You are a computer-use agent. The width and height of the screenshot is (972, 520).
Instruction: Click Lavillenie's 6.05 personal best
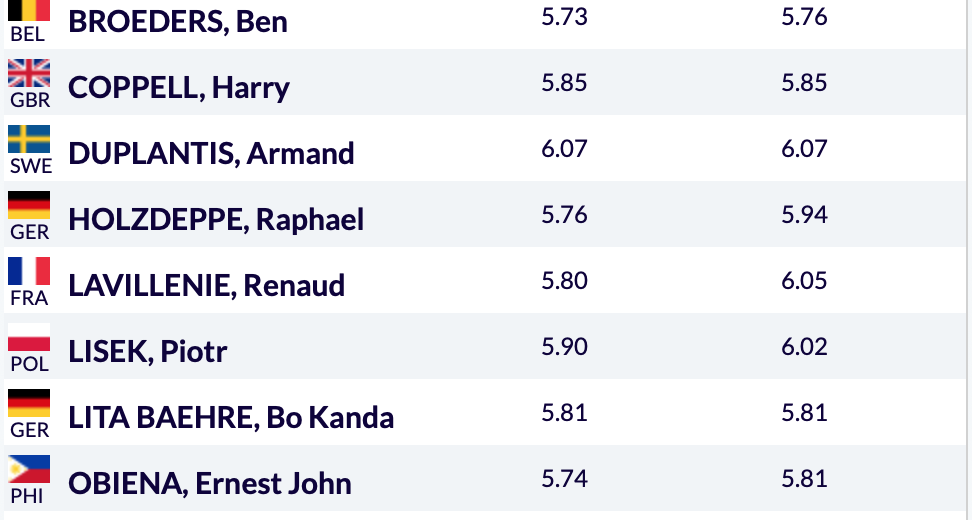tap(804, 281)
